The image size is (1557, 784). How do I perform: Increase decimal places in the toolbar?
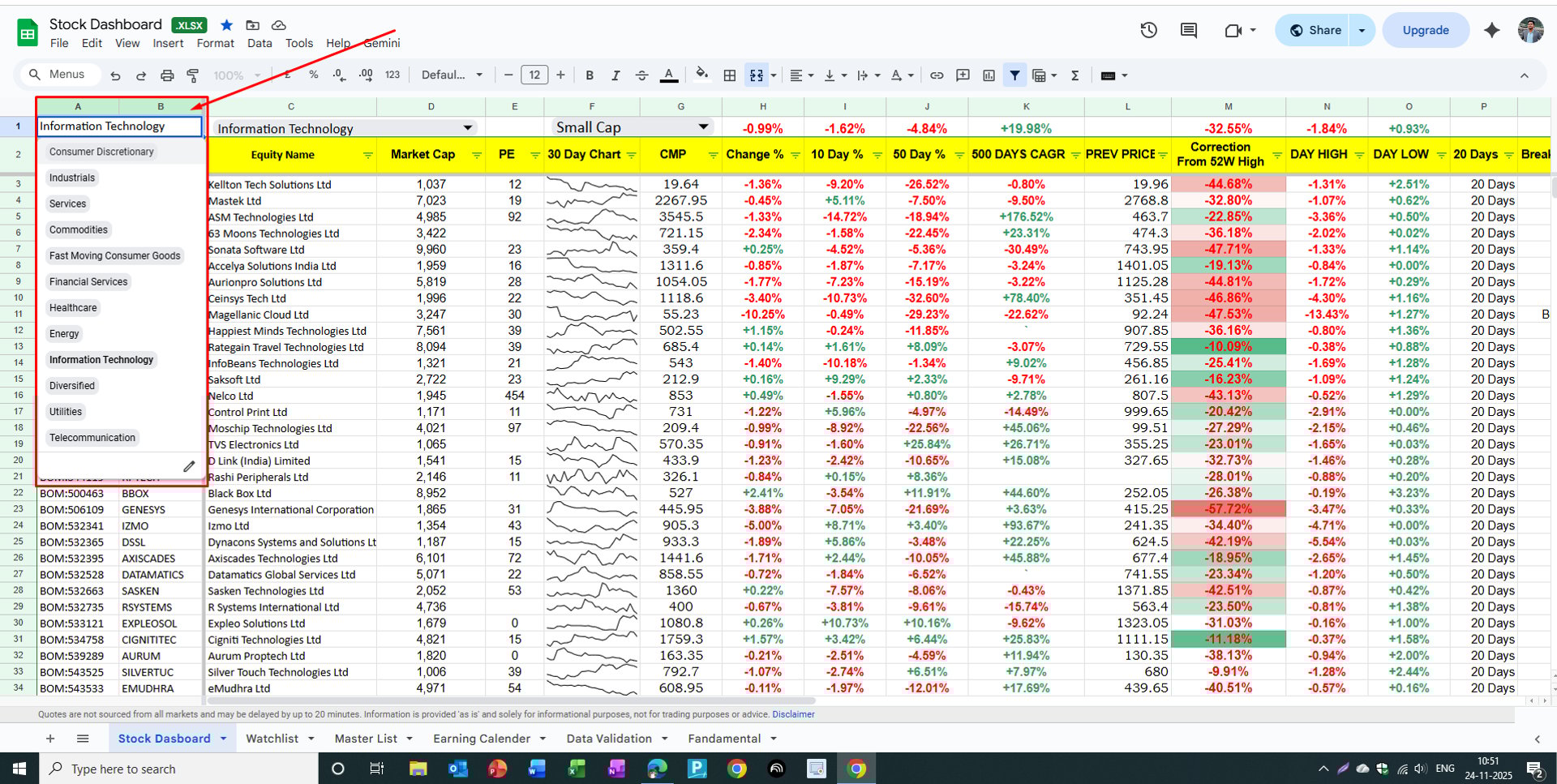point(366,75)
